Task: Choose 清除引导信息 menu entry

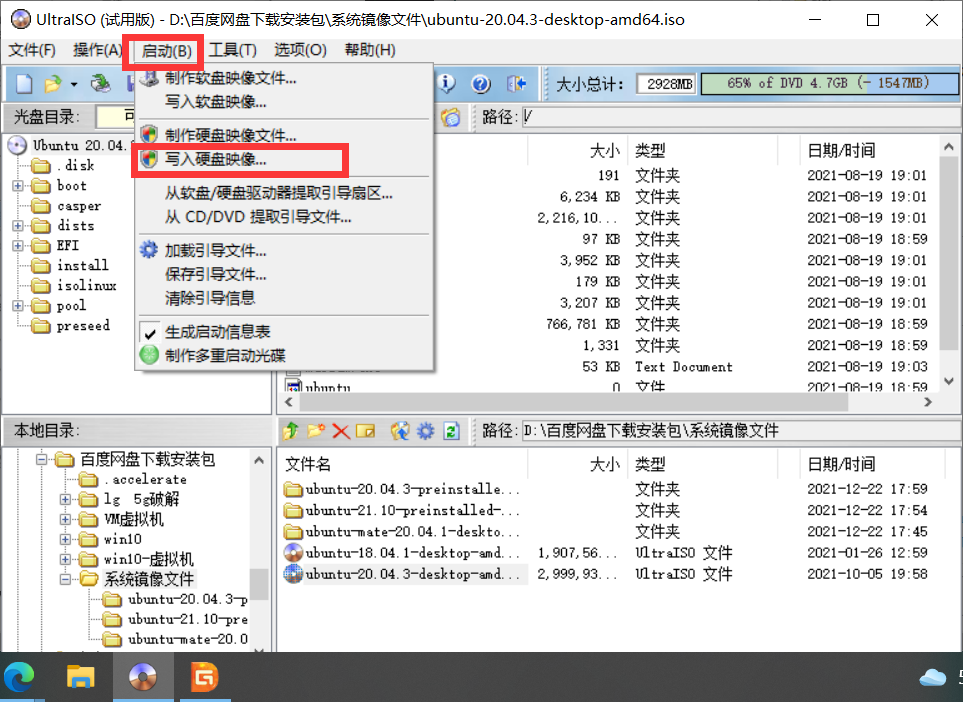Action: (284, 298)
